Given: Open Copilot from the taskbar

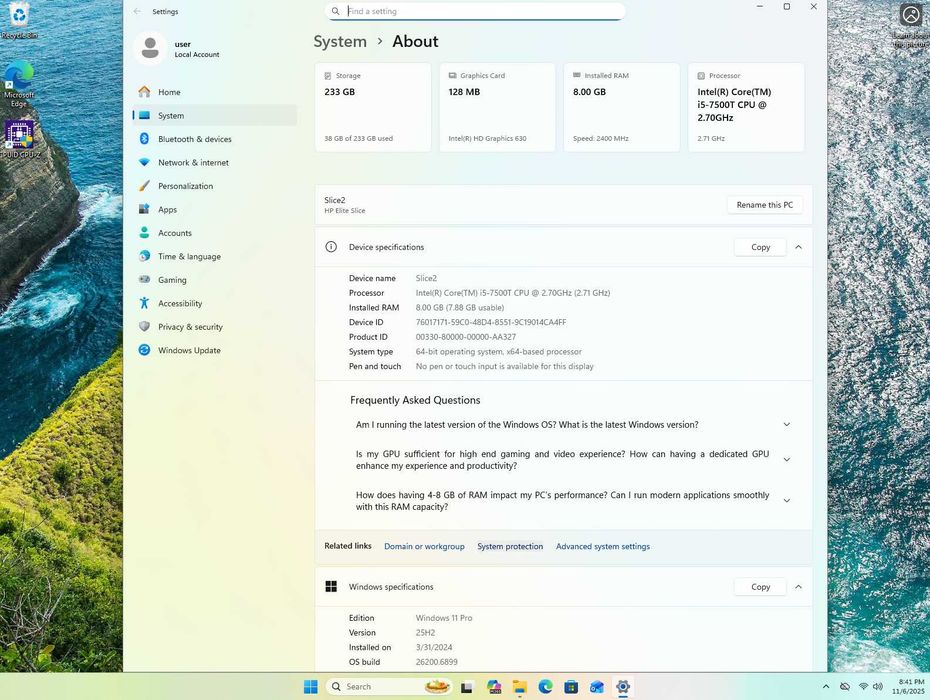Looking at the screenshot, I should pyautogui.click(x=493, y=687).
